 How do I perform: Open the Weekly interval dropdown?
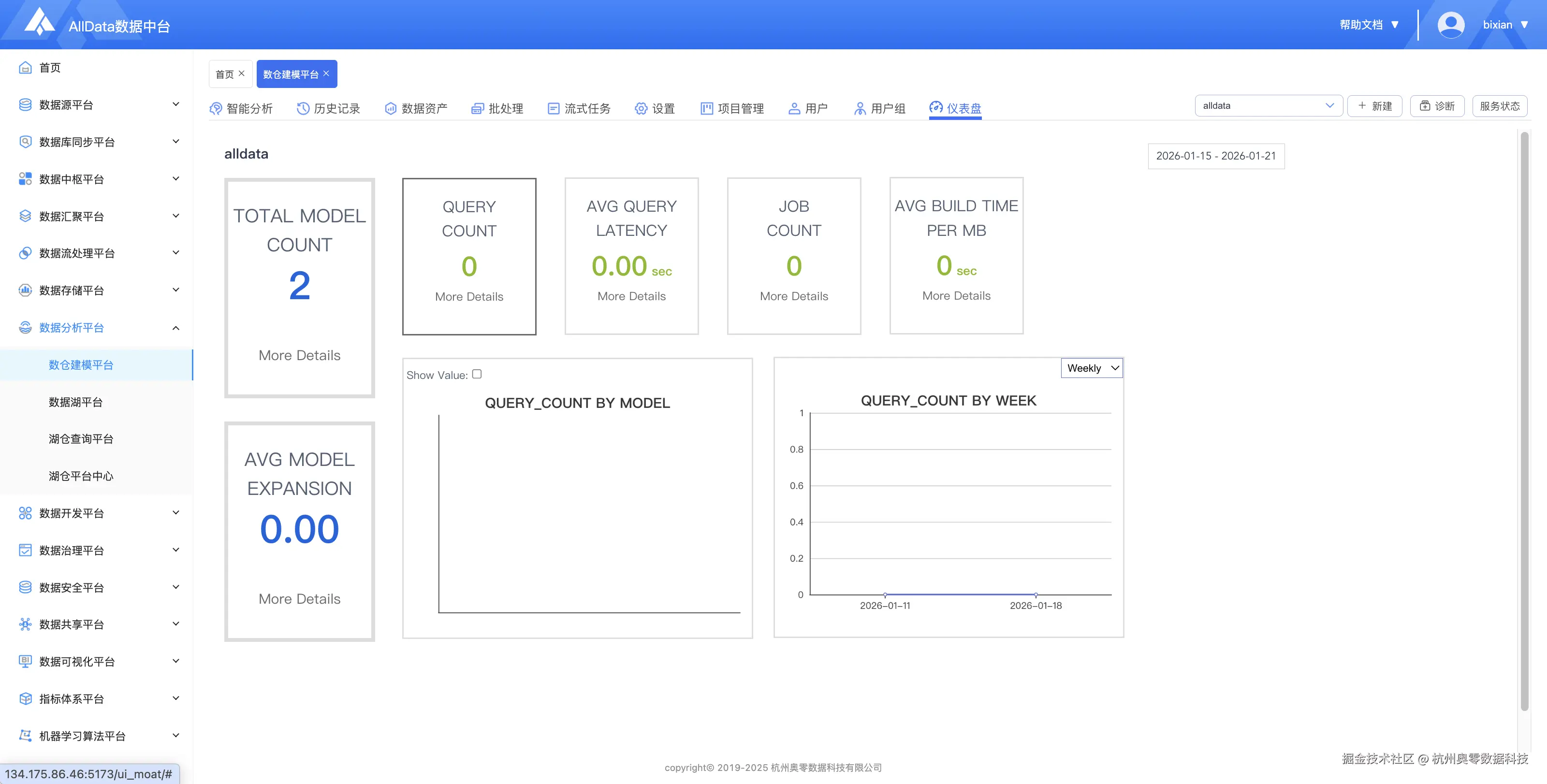1092,368
